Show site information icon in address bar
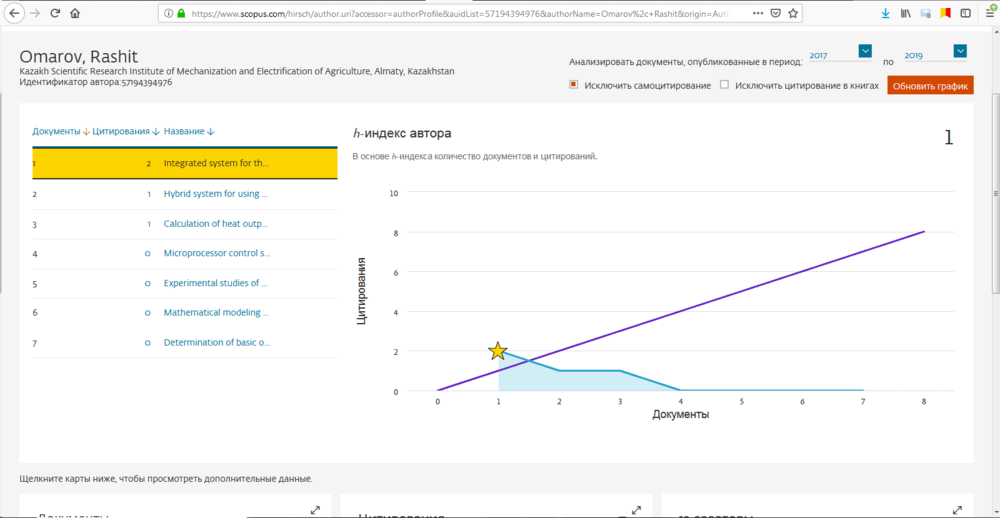The image size is (1000, 518). (x=168, y=13)
